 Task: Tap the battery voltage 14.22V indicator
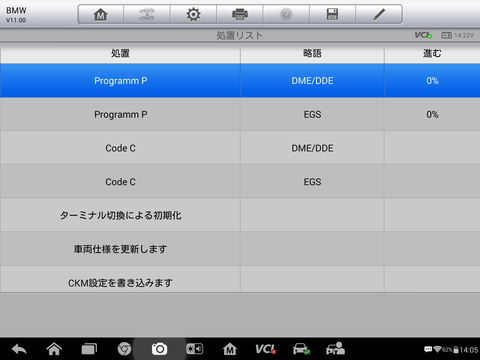457,35
